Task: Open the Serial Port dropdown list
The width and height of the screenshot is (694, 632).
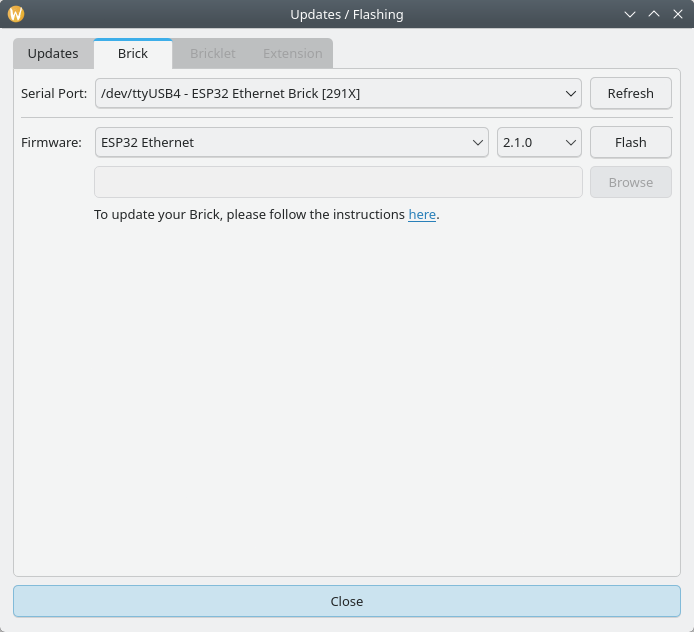Action: click(x=338, y=93)
